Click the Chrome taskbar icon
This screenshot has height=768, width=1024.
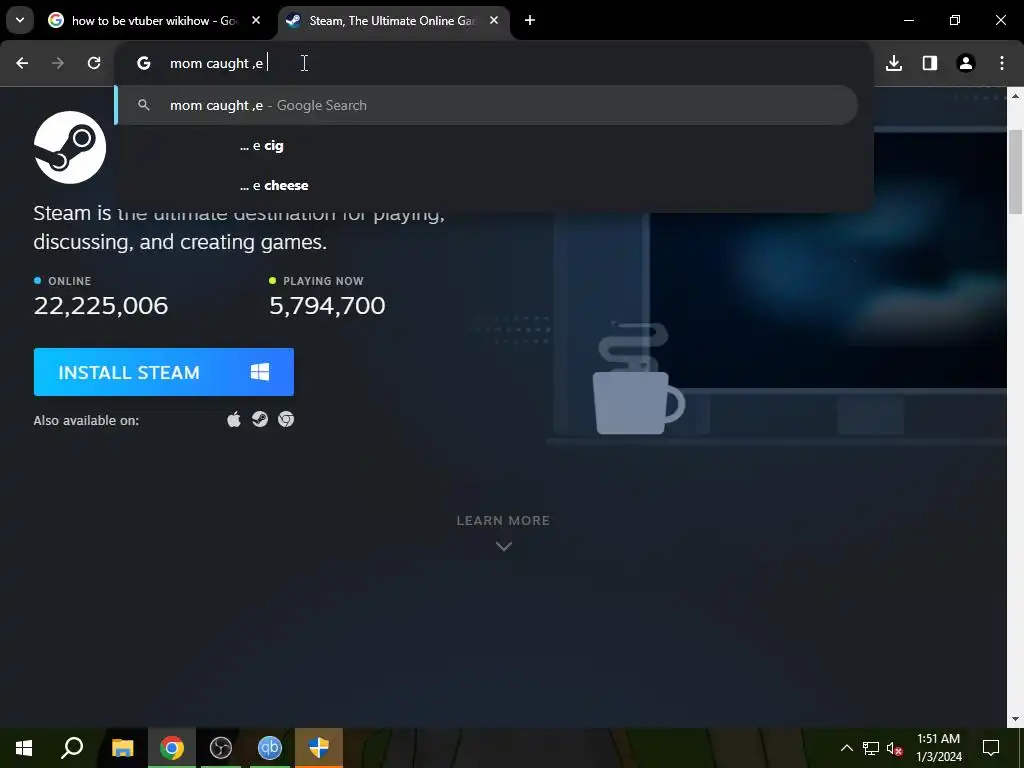(172, 748)
